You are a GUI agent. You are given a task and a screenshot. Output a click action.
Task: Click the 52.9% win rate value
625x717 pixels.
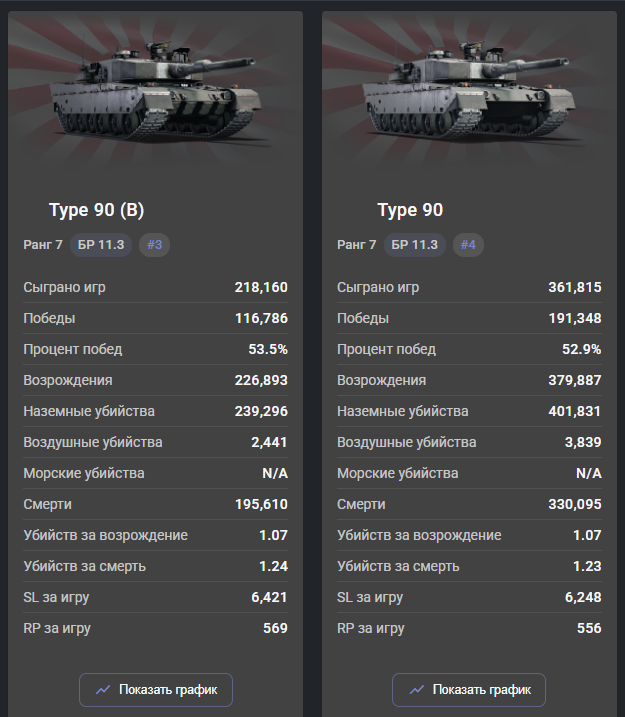(x=582, y=349)
